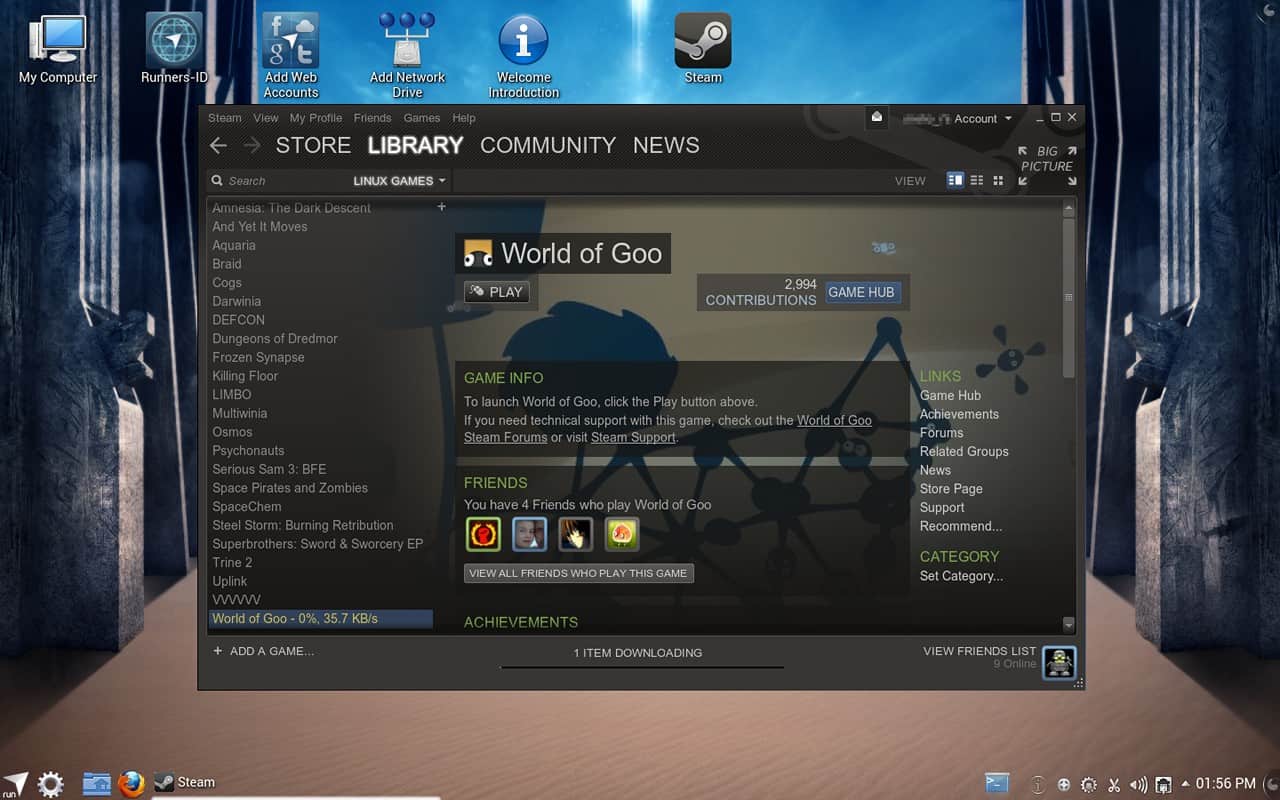Switch to detail view layout

pos(955,180)
